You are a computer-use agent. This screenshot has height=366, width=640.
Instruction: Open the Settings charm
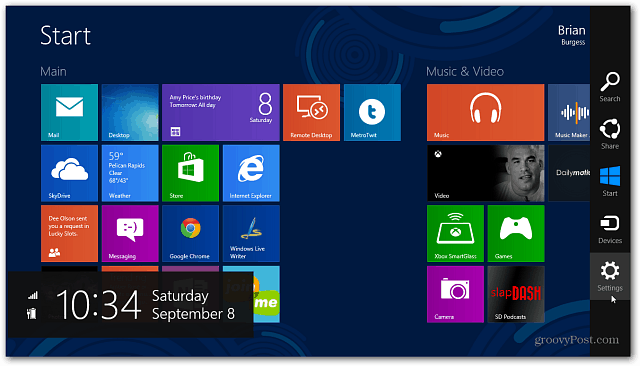(610, 277)
